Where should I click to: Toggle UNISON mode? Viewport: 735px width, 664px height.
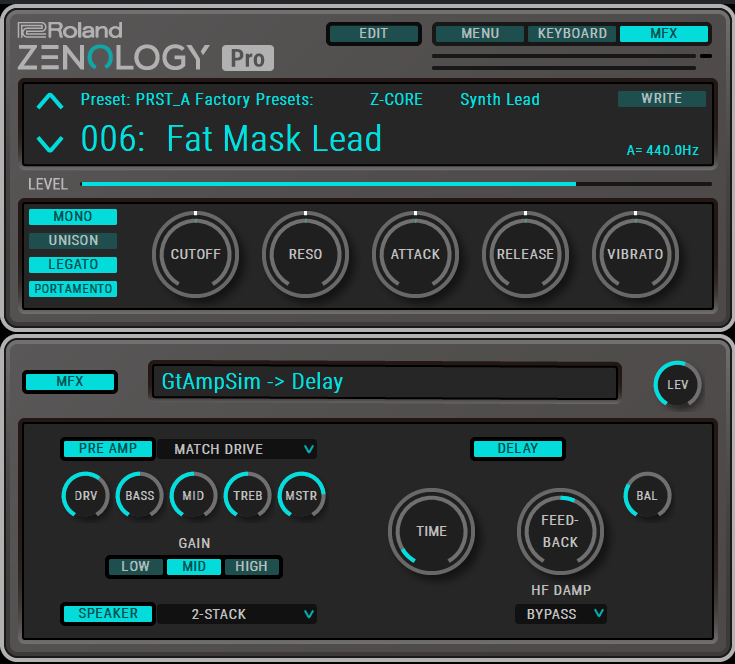[73, 240]
